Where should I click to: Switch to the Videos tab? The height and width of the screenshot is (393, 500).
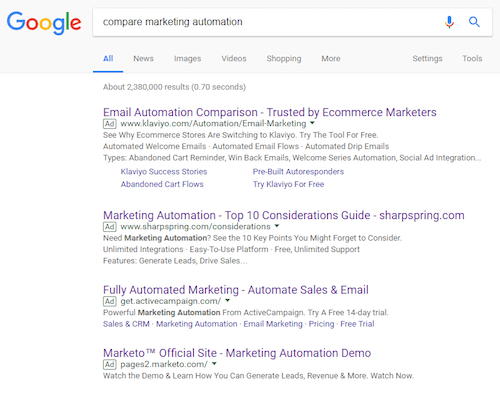pyautogui.click(x=234, y=59)
